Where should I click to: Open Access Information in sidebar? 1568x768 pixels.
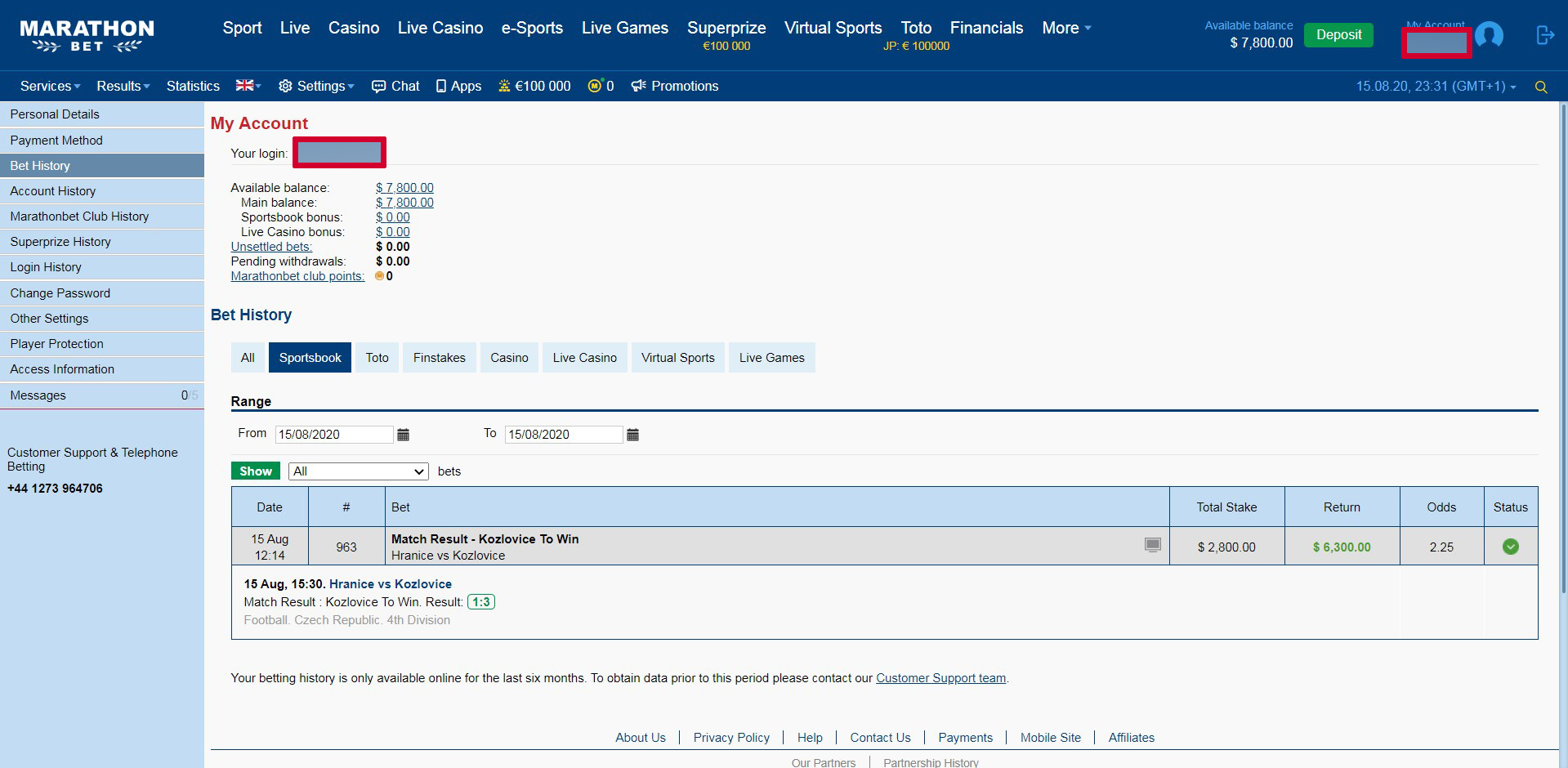pyautogui.click(x=102, y=369)
